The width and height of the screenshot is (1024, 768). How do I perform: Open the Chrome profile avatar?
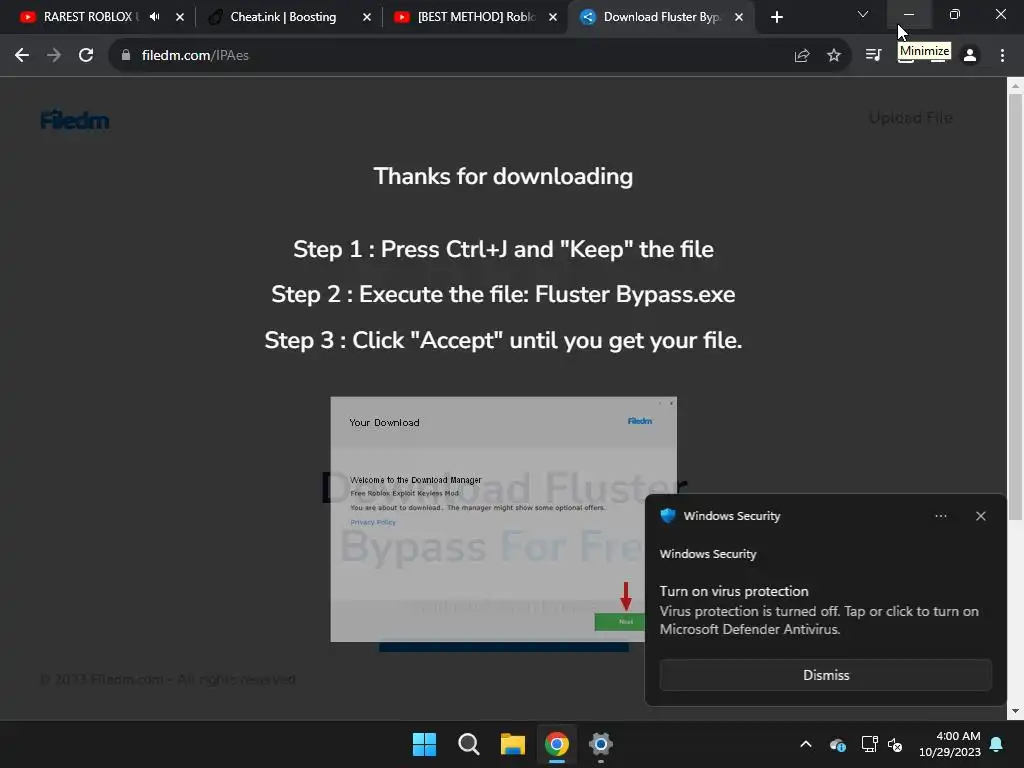(970, 56)
